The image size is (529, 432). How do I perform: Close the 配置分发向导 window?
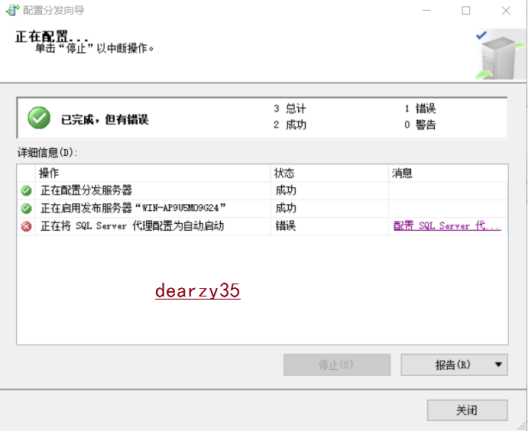(506, 11)
